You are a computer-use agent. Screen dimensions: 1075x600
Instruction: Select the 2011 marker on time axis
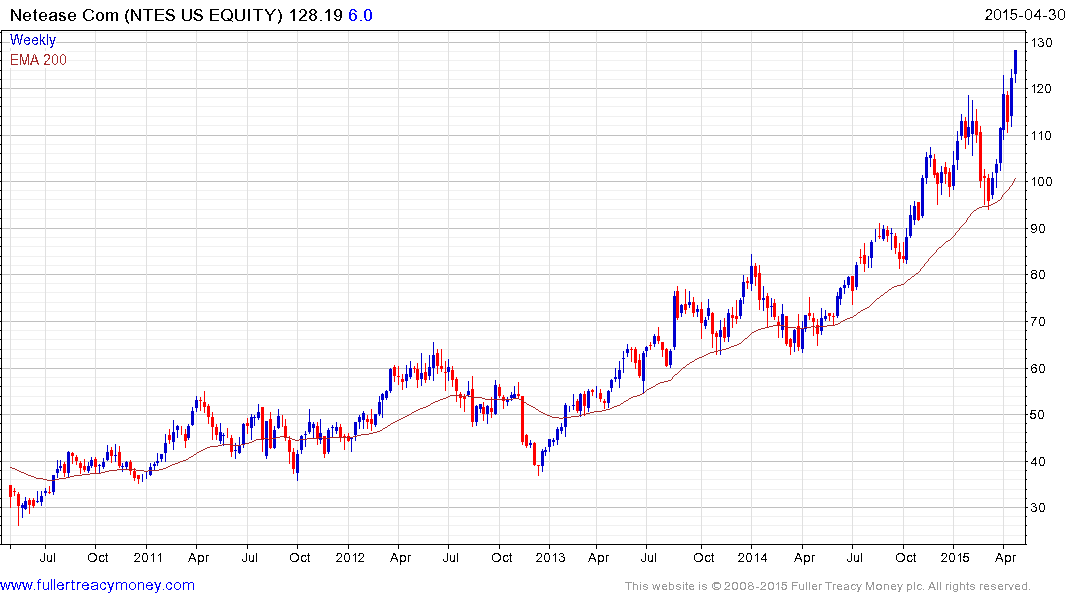147,557
